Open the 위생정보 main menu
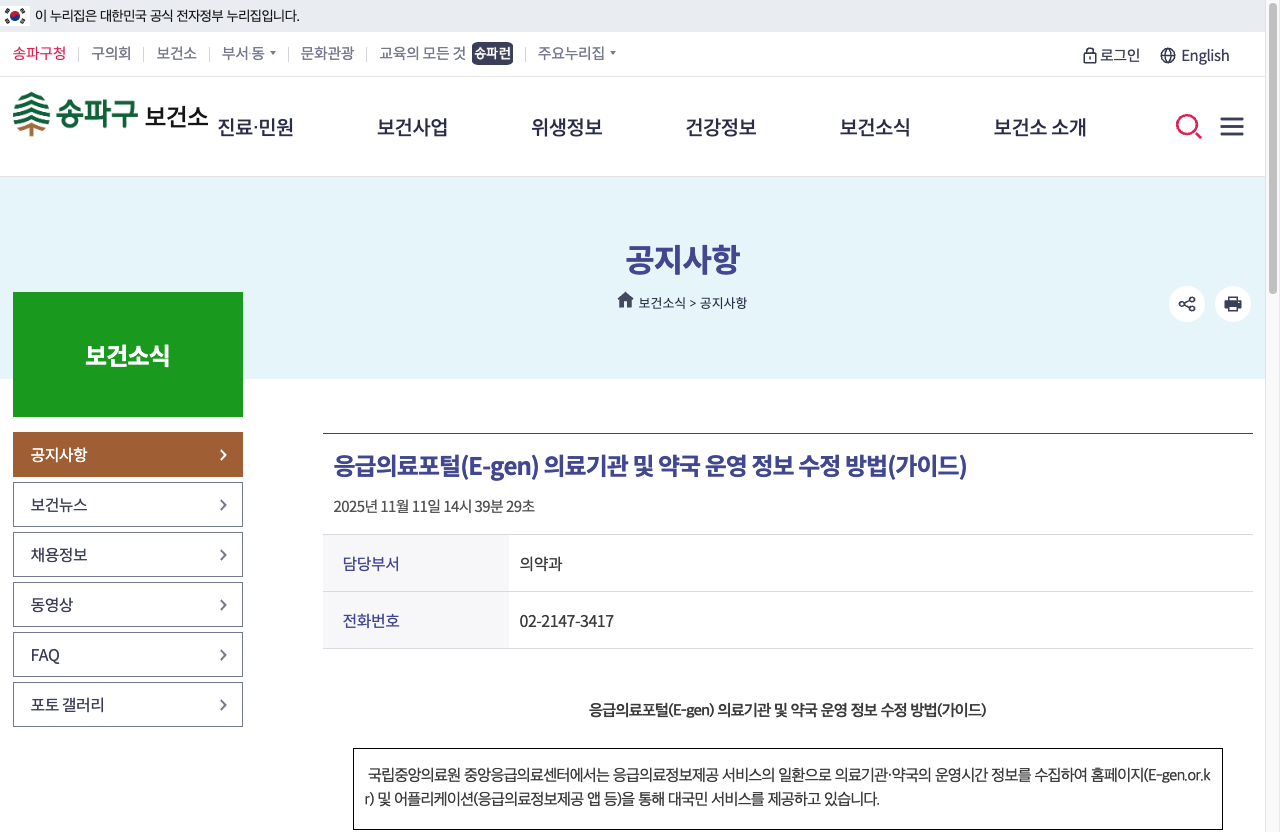The image size is (1280, 832). click(567, 127)
